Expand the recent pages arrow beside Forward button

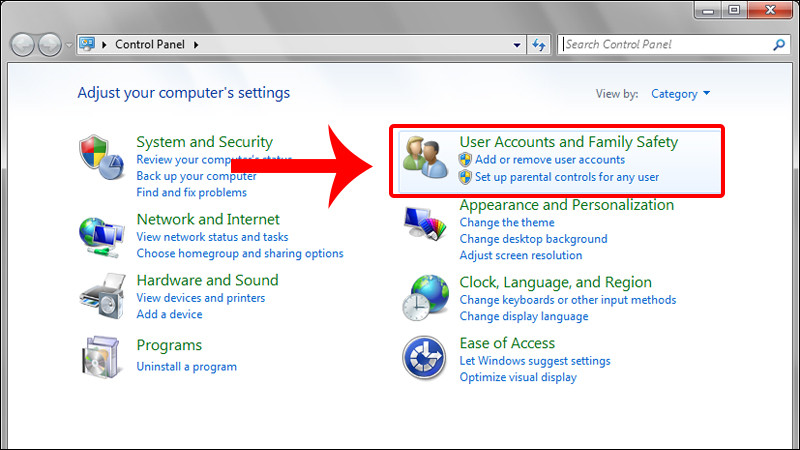(69, 45)
